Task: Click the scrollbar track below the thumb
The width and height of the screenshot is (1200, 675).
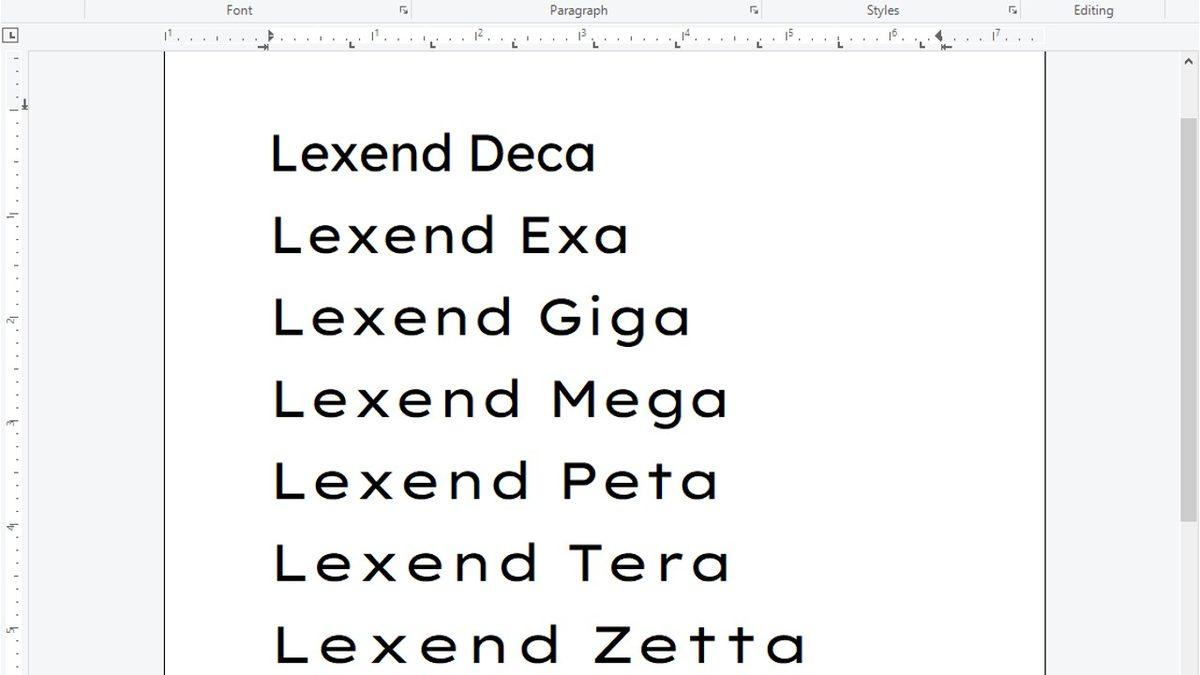Action: (1188, 600)
